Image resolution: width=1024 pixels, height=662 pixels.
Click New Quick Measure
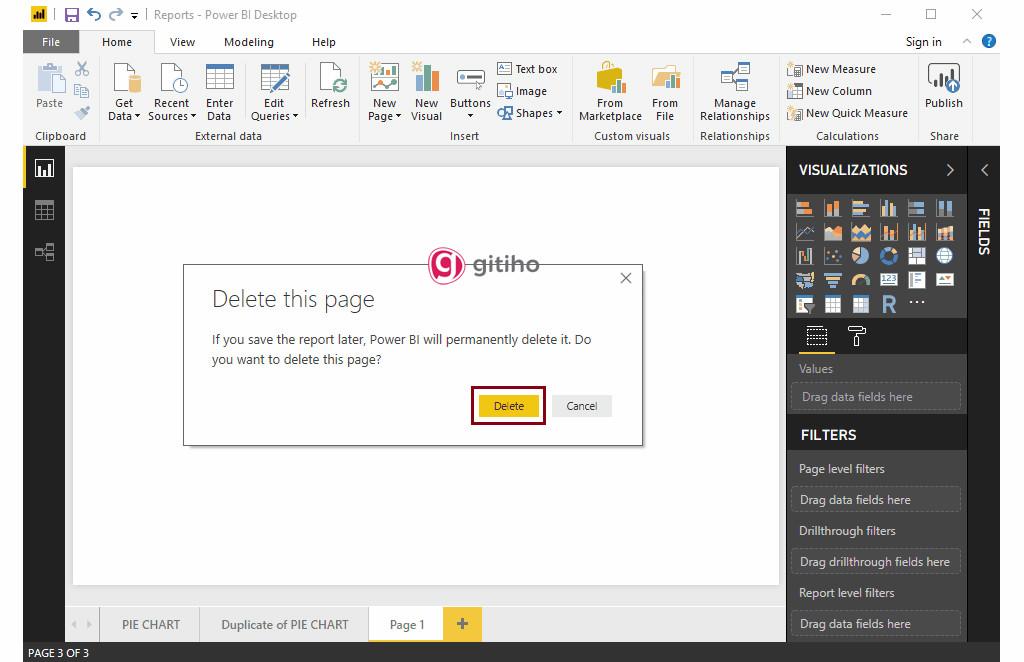coord(847,113)
